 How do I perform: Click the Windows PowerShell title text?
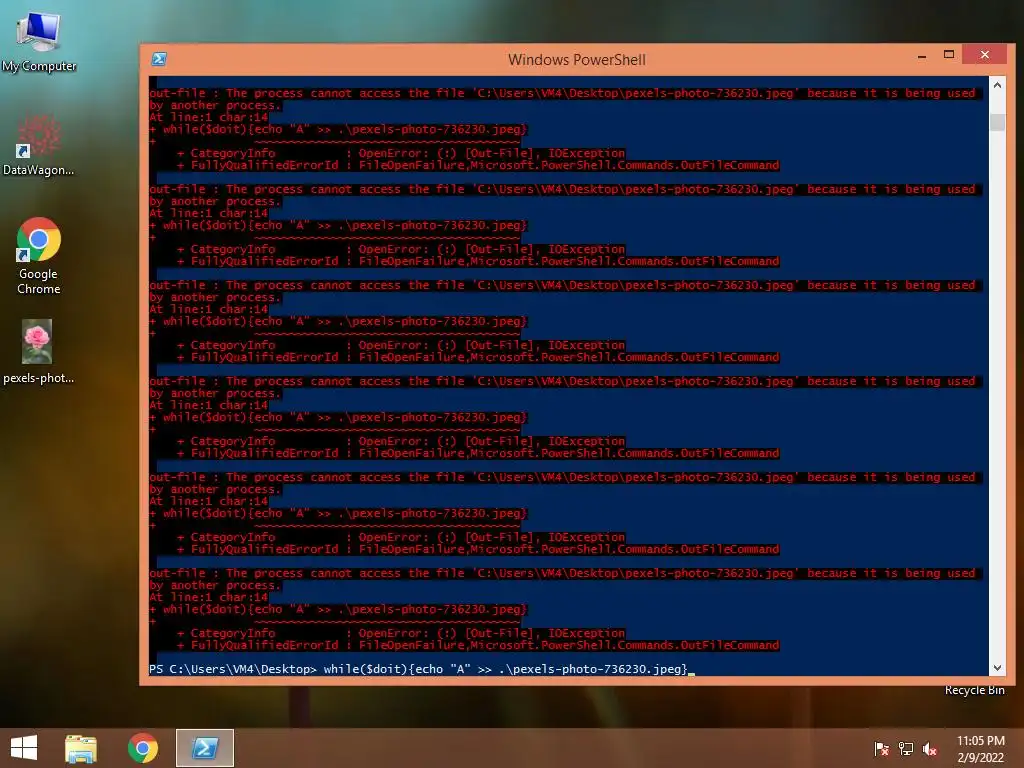tap(577, 59)
